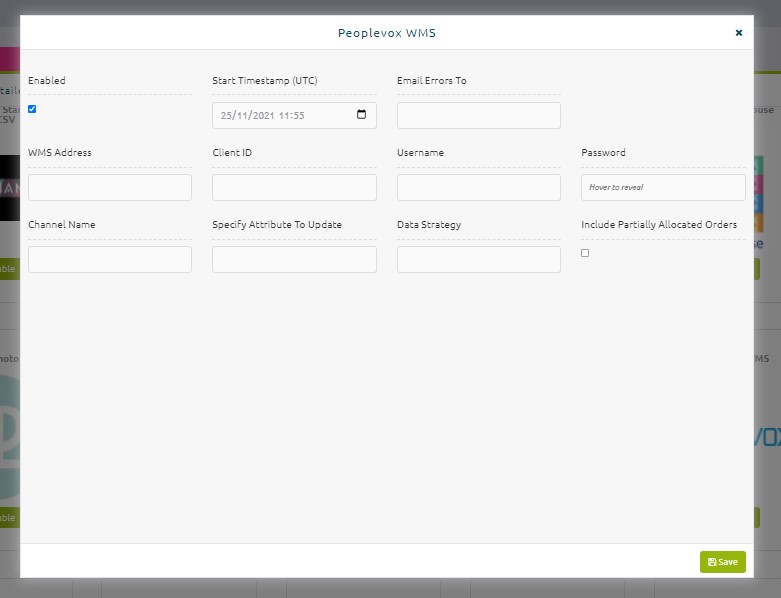Image resolution: width=781 pixels, height=598 pixels.
Task: Click the Username text box
Action: pyautogui.click(x=479, y=187)
